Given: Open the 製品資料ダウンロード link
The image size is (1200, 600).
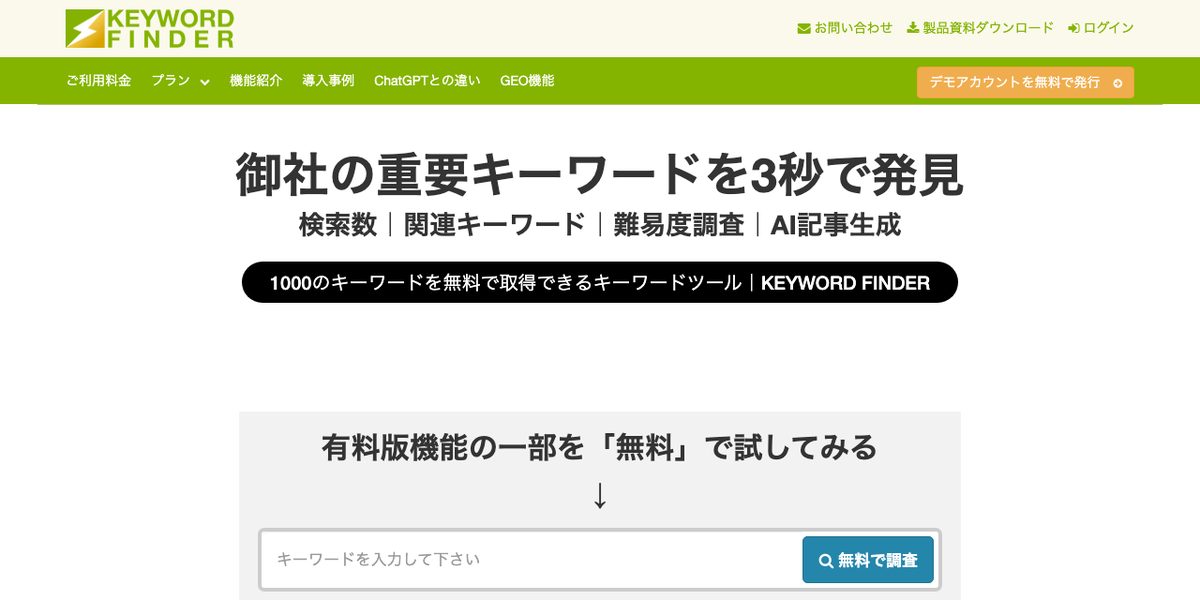Looking at the screenshot, I should click(x=980, y=28).
